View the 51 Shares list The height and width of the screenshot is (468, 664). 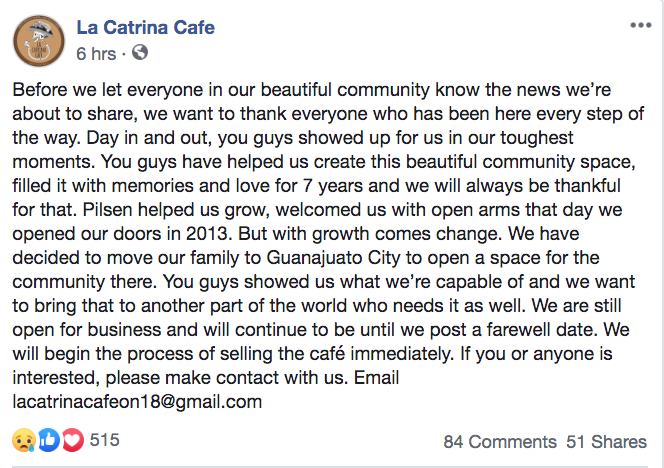coord(606,442)
